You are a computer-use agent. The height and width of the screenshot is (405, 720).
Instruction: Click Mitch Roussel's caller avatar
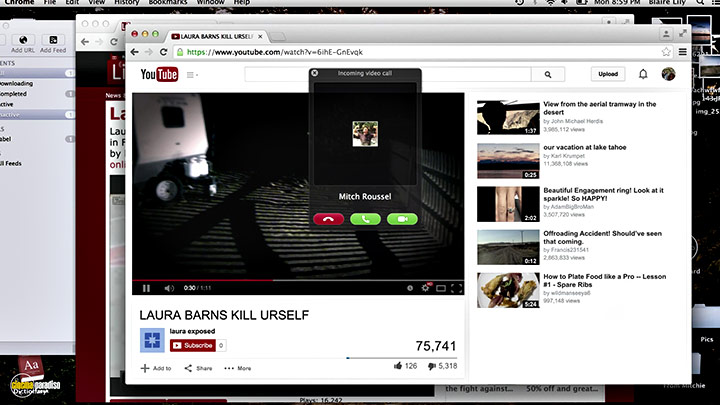pyautogui.click(x=365, y=134)
